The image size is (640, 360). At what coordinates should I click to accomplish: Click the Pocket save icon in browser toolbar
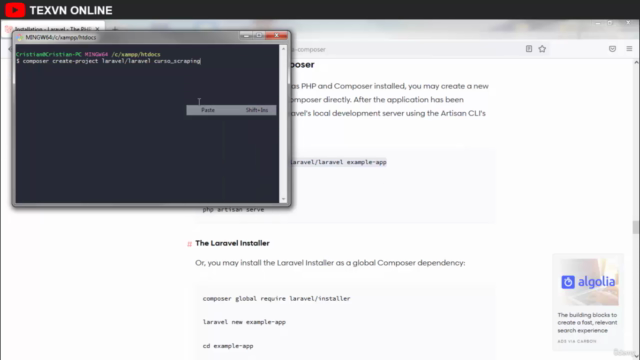click(x=612, y=49)
